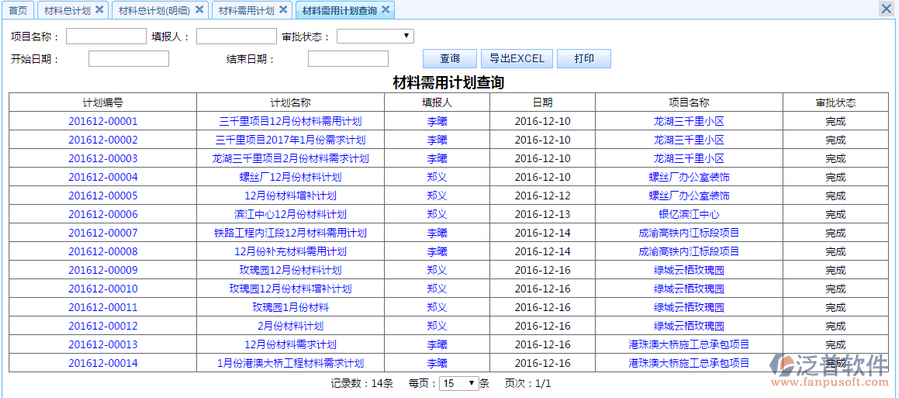Screen dimensions: 899x398
Task: Open 港珠澳大桥施工总承包项目 link in row 201612-00013
Action: click(689, 345)
